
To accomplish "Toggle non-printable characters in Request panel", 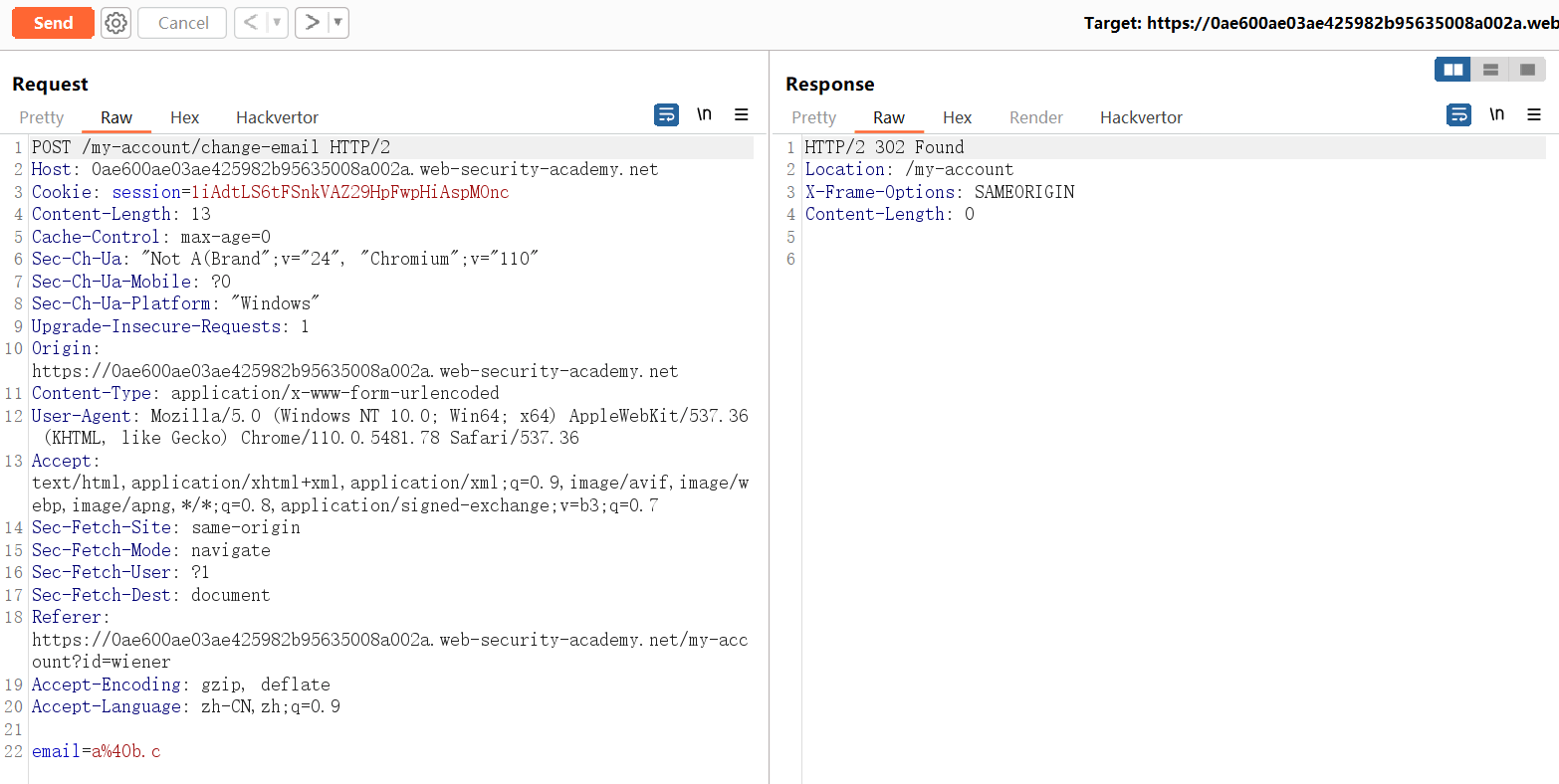I will point(704,115).
